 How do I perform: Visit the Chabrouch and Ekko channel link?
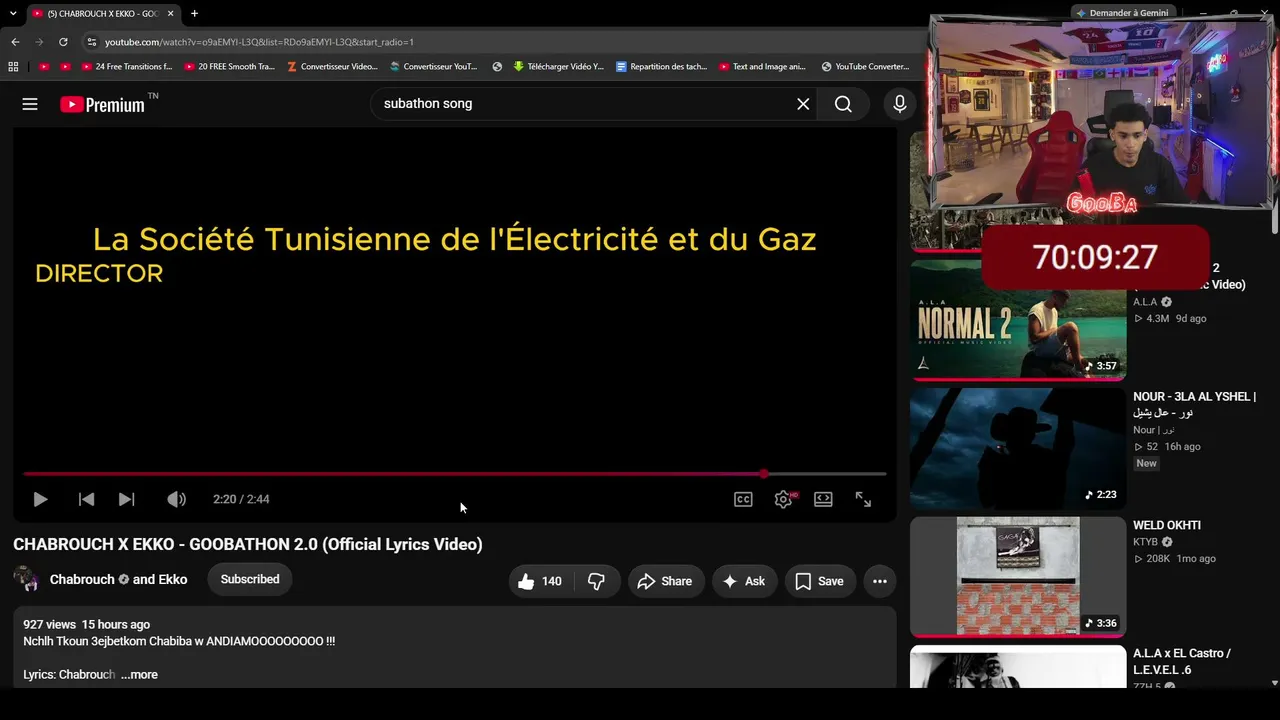click(118, 580)
